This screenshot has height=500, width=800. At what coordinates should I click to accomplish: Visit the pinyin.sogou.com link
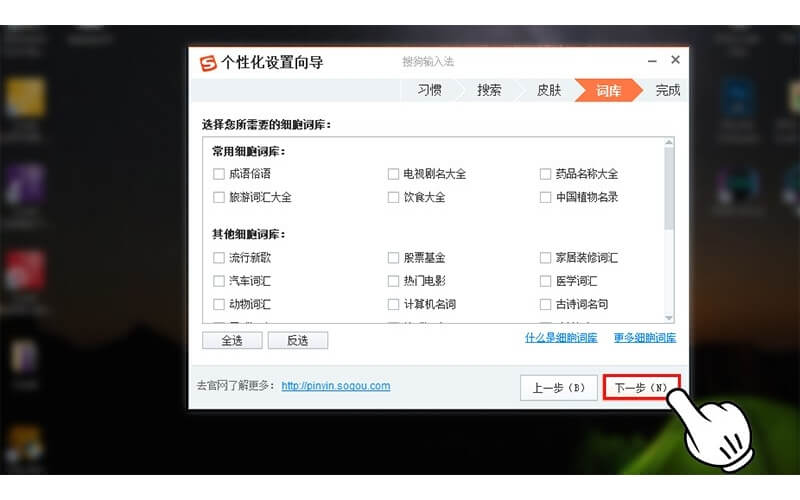click(336, 386)
